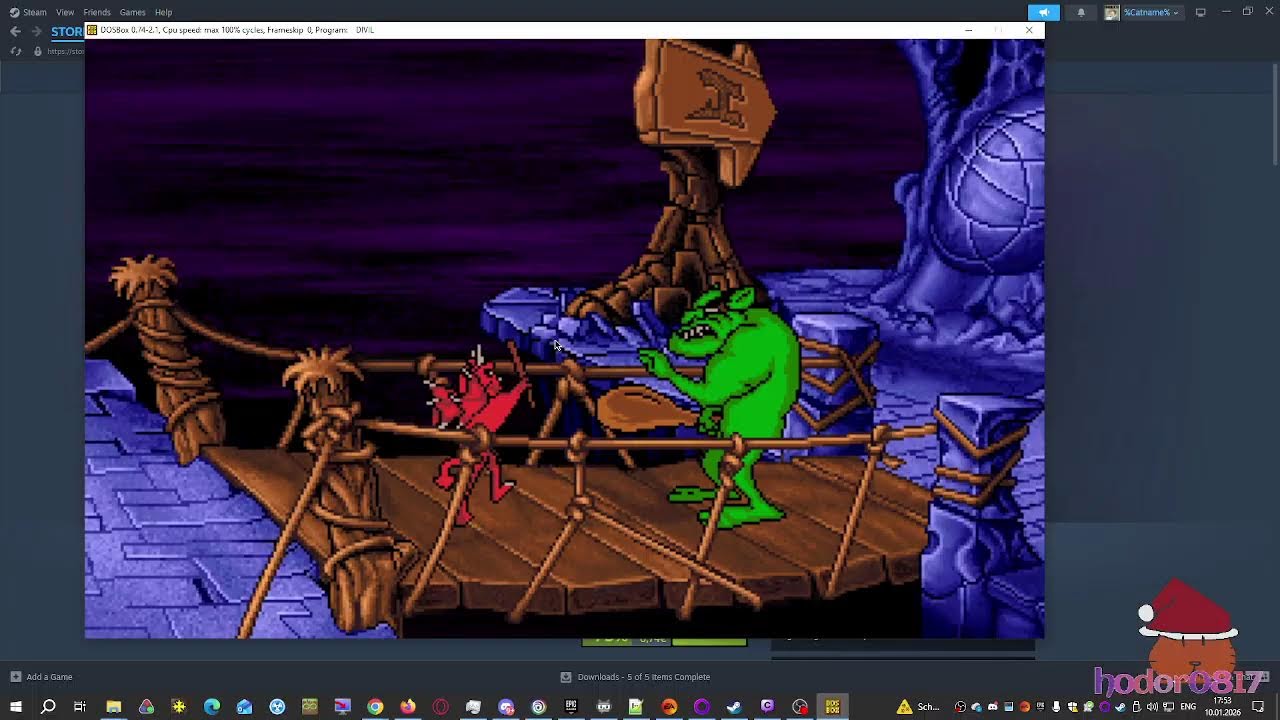This screenshot has width=1280, height=720.
Task: Launch Firefox from the taskbar
Action: coord(408,707)
